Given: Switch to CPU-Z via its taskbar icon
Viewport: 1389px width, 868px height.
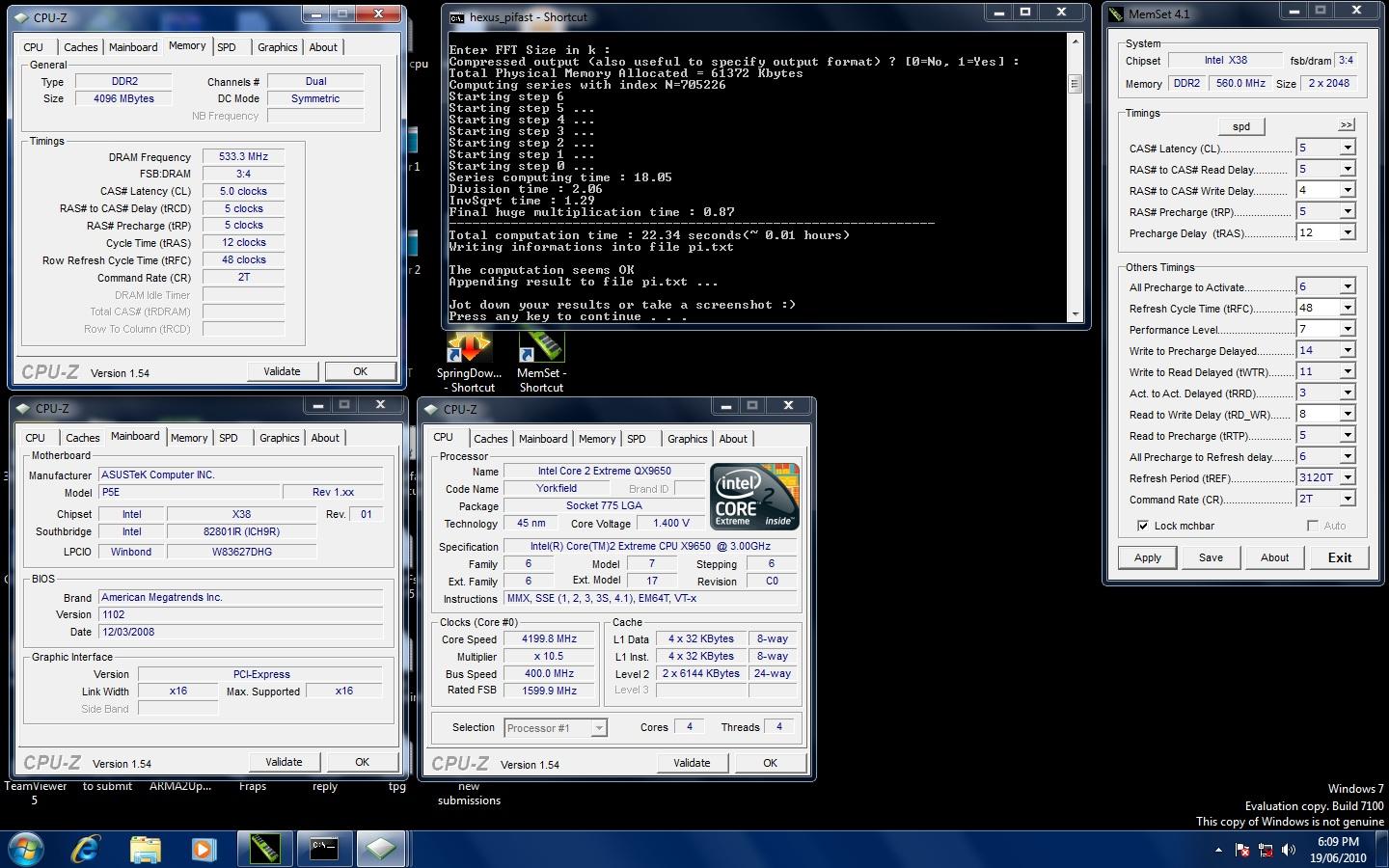Looking at the screenshot, I should click(381, 850).
